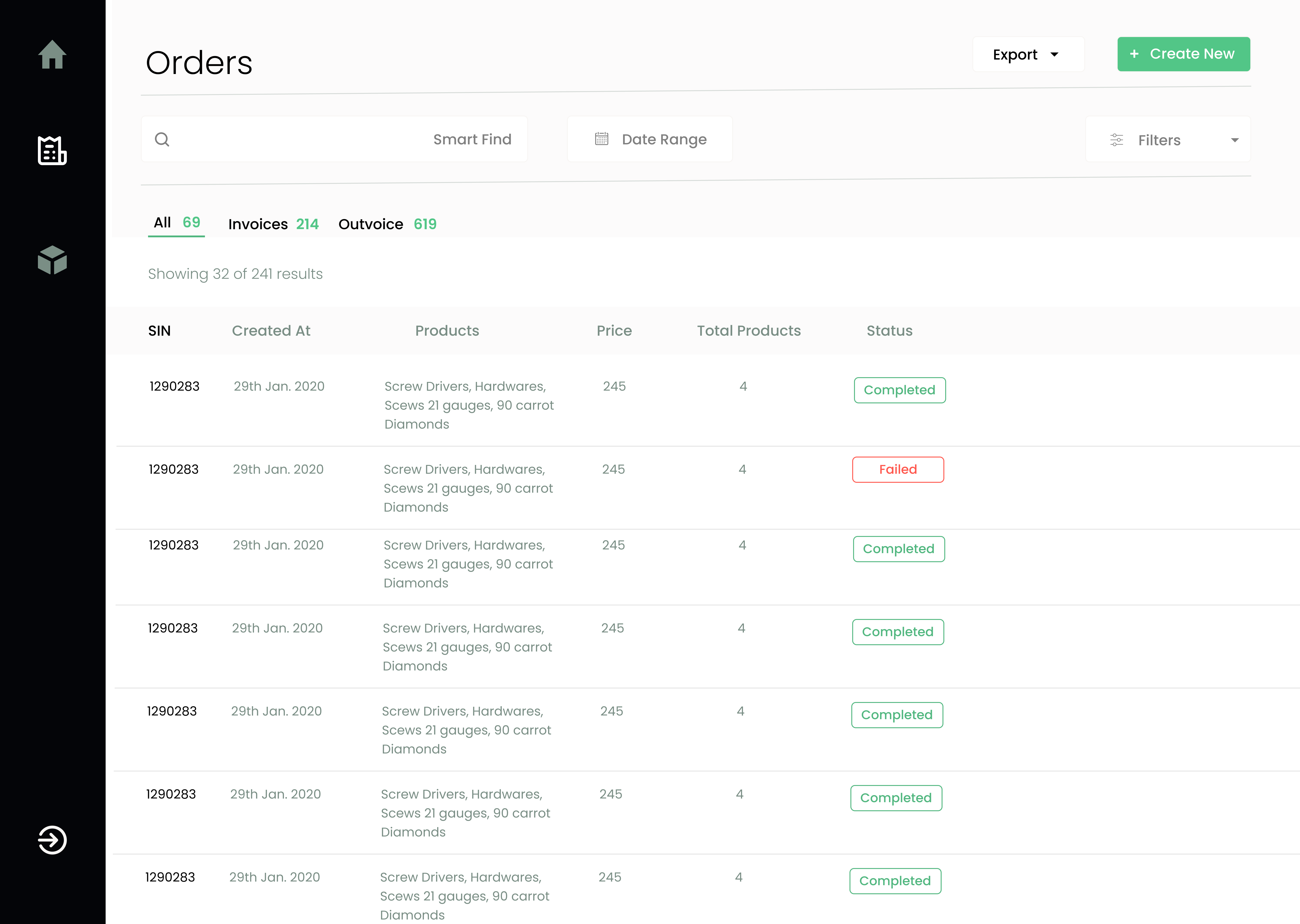
Task: Open the Filters dropdown caret
Action: pyautogui.click(x=1235, y=140)
